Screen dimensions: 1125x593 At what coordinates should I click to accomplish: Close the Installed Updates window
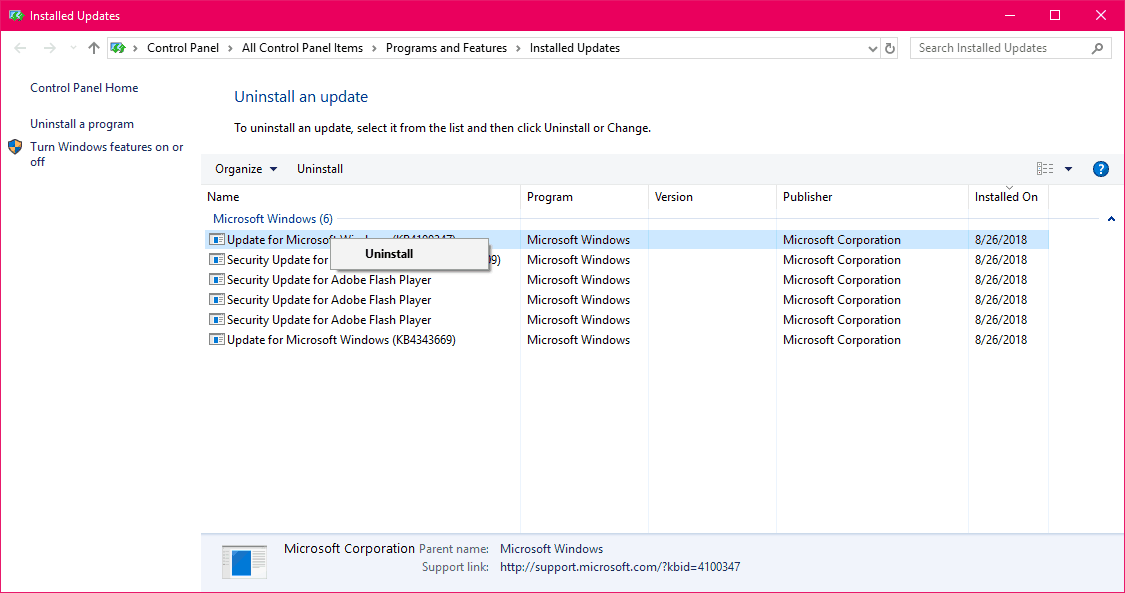[1101, 15]
